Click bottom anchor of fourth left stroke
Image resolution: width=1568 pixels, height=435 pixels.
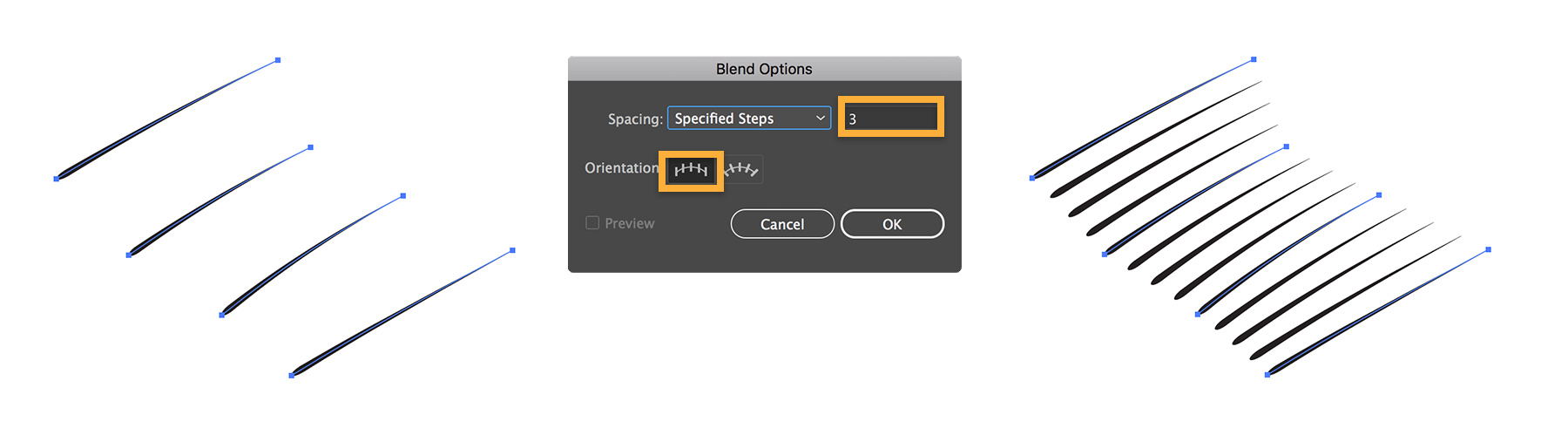291,375
